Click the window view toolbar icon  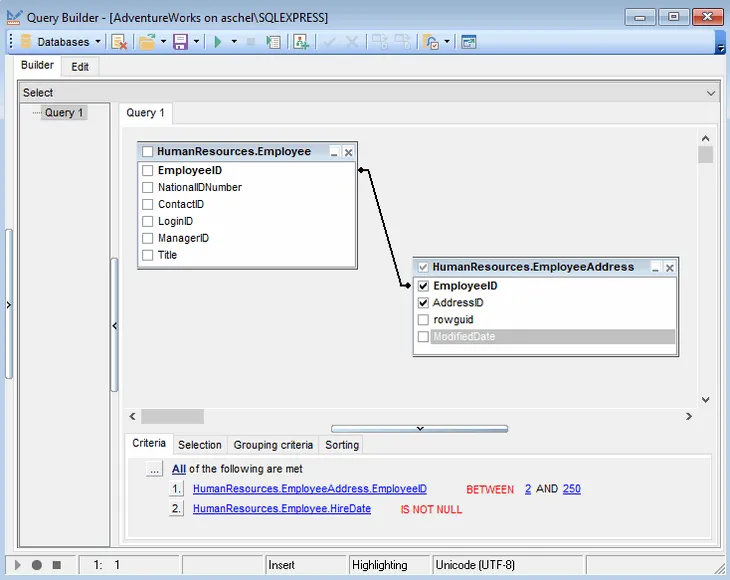point(468,42)
